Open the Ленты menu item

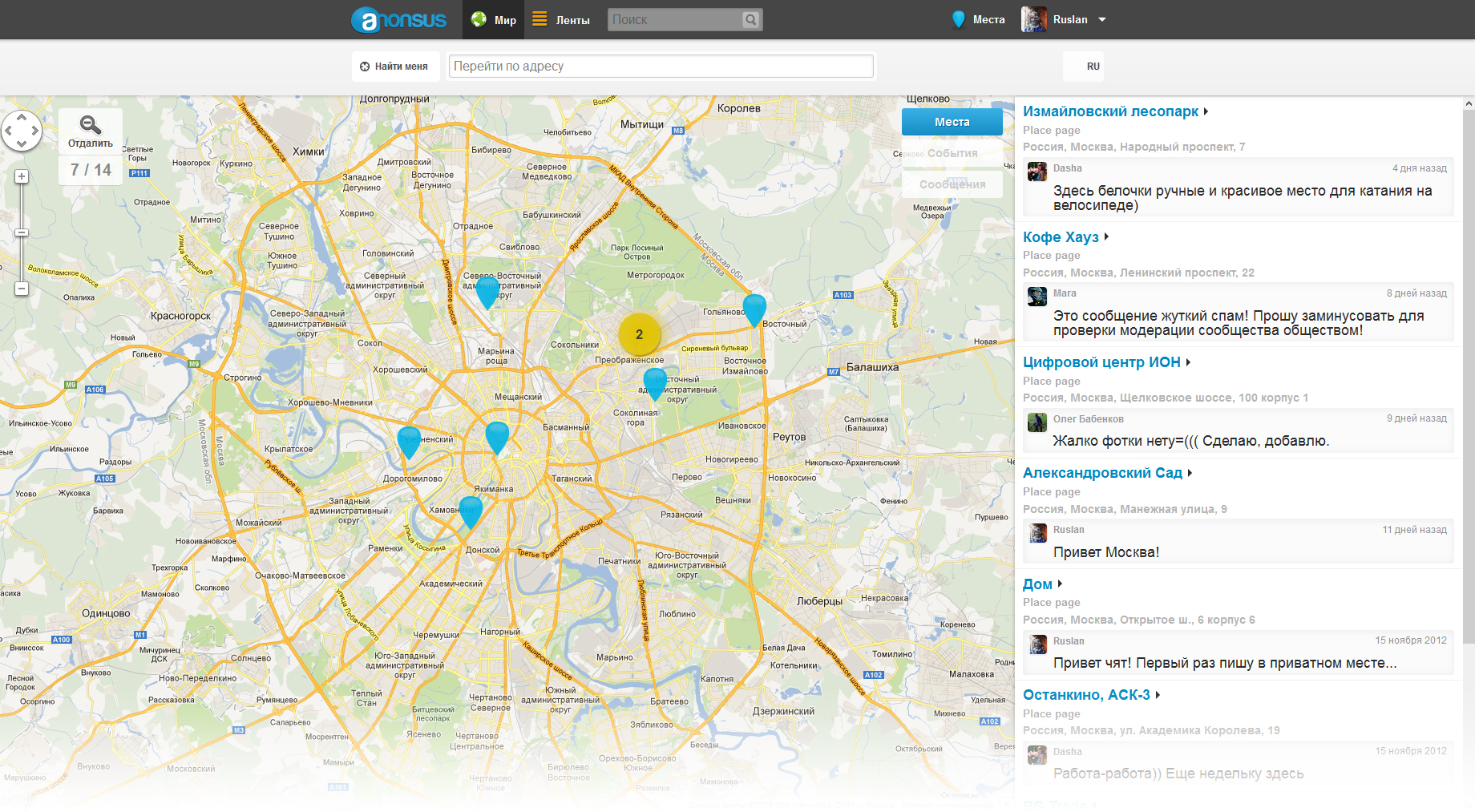[561, 20]
